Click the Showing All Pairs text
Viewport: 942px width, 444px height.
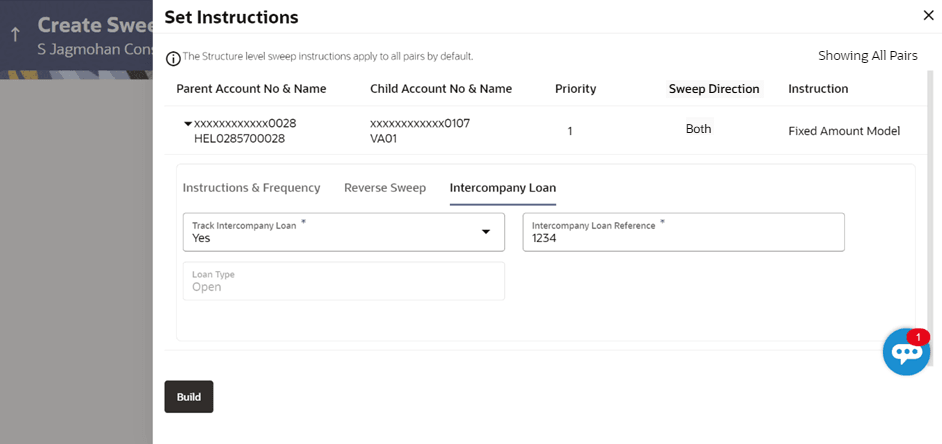coord(866,56)
